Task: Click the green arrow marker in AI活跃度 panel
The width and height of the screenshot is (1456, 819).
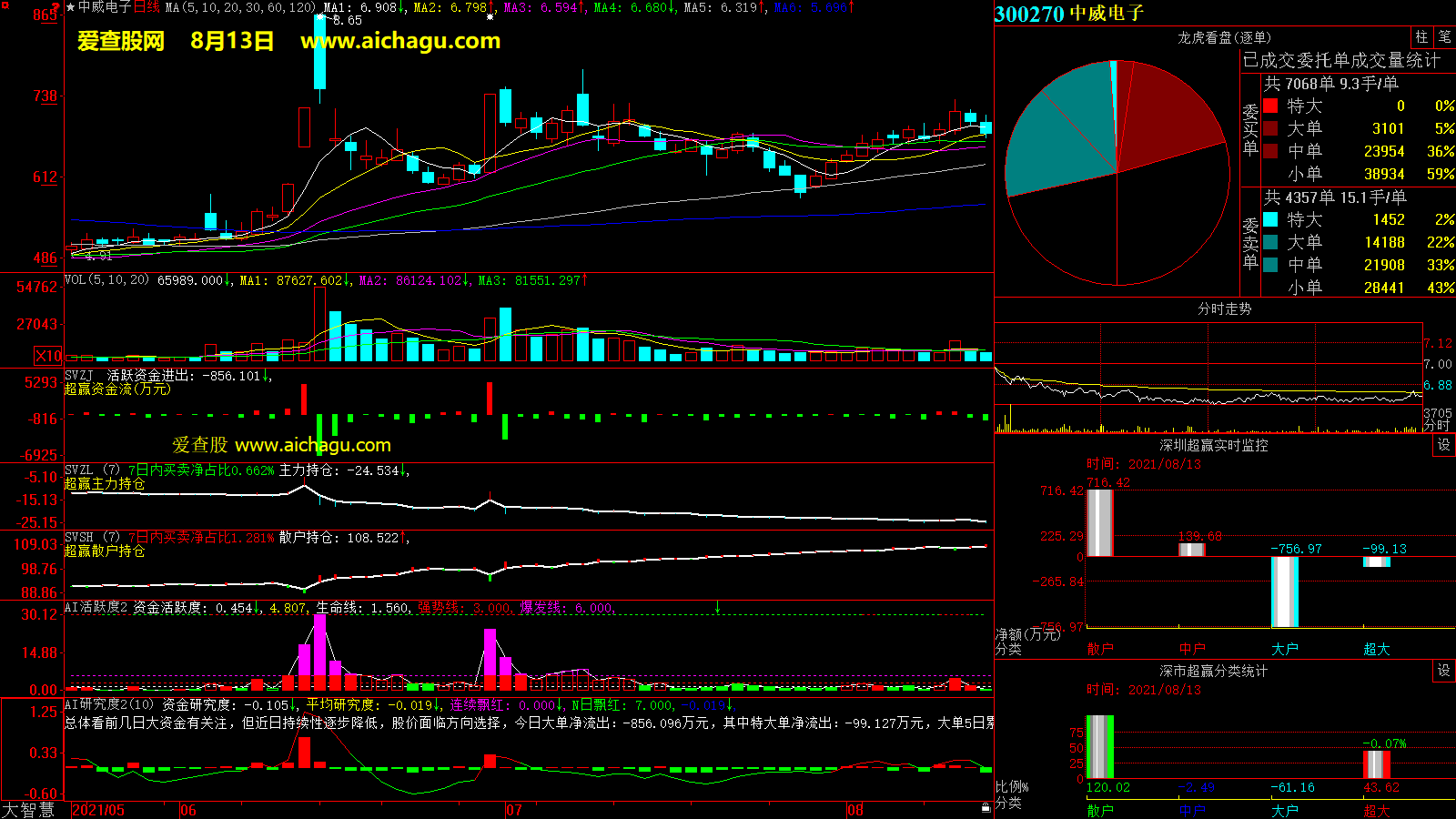Action: tap(717, 607)
